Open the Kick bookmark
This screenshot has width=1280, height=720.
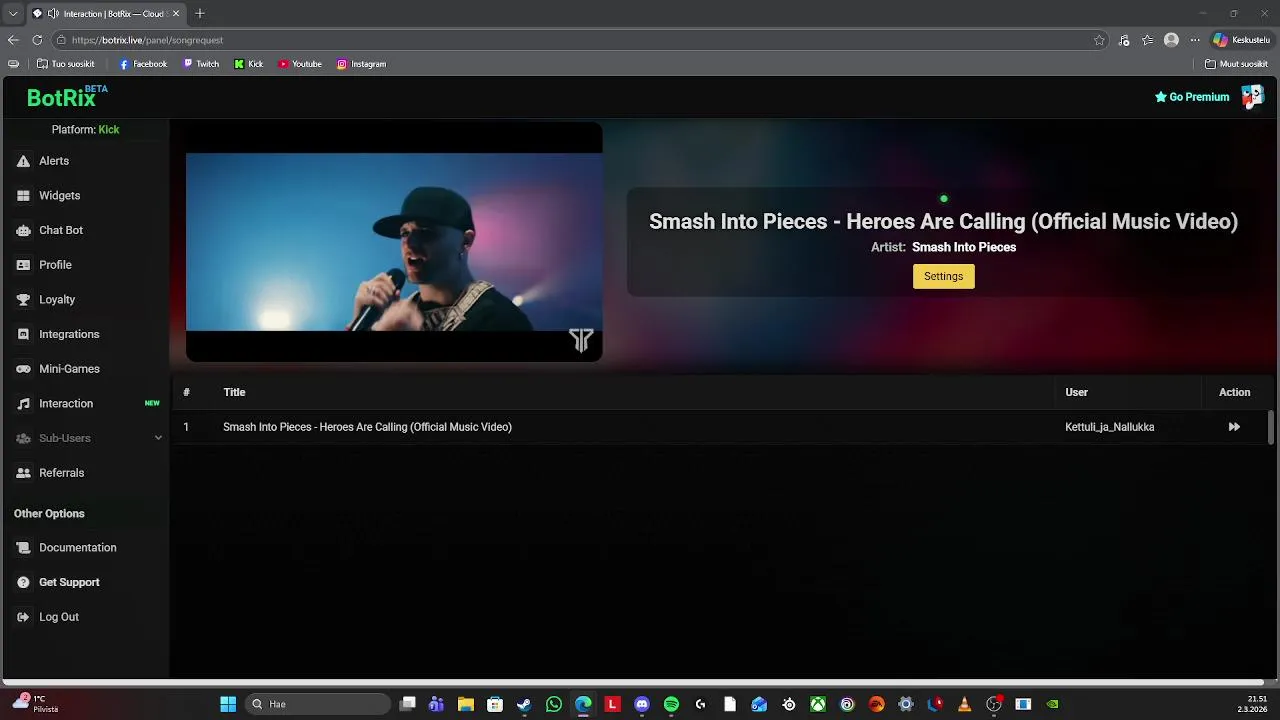point(249,64)
